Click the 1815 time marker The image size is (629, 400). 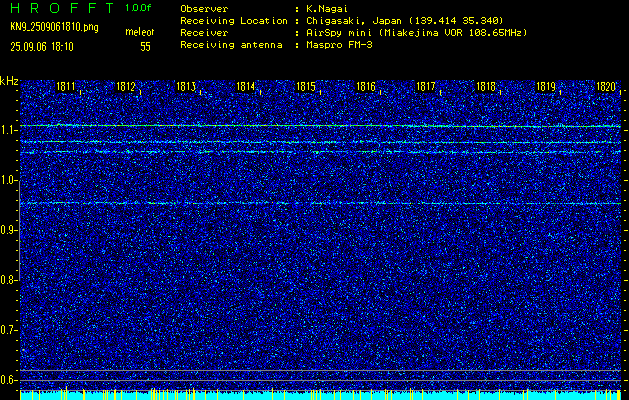click(306, 87)
